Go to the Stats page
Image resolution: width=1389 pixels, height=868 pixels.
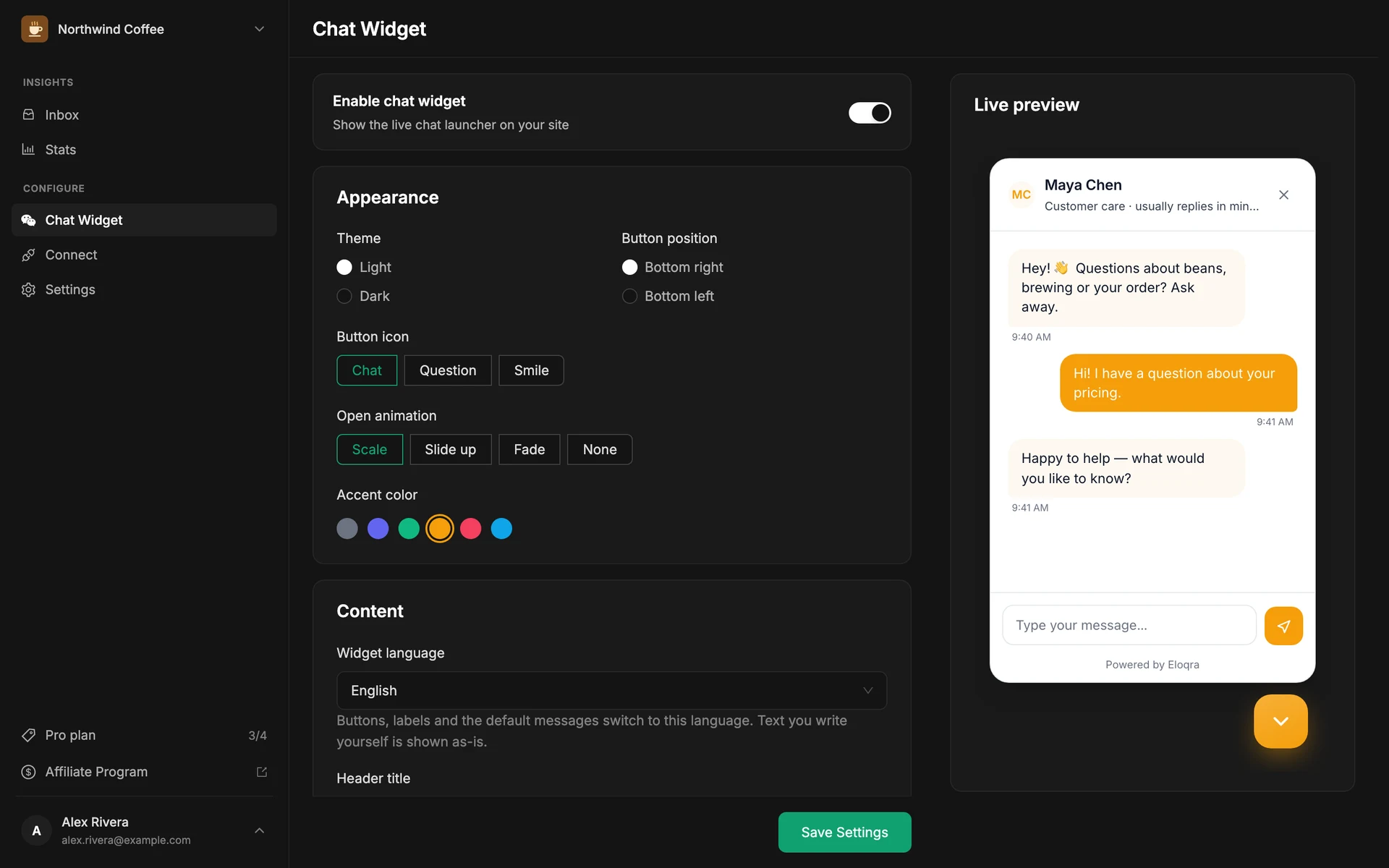tap(144, 149)
